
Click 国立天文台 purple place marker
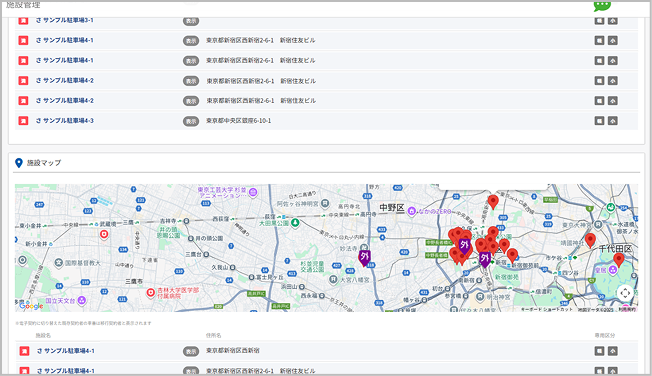pos(82,300)
